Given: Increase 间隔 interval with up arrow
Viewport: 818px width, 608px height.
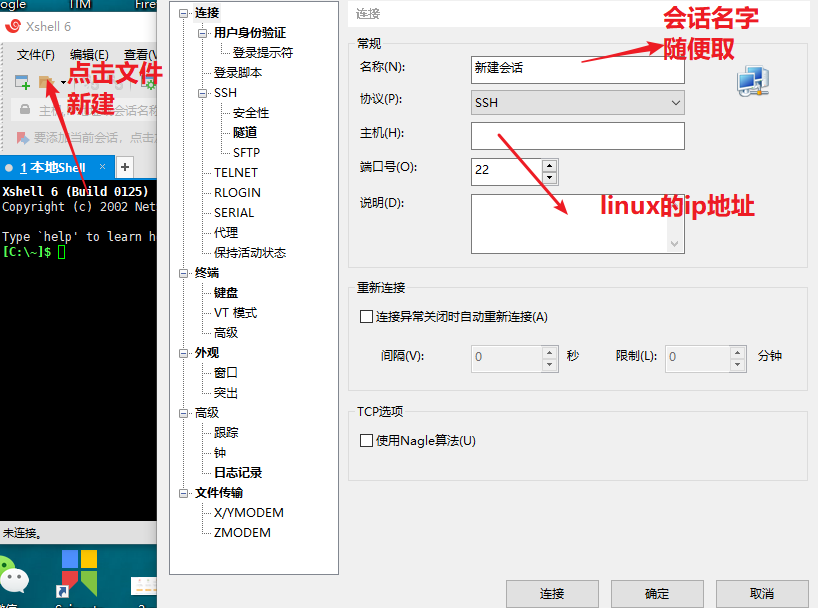Looking at the screenshot, I should tap(549, 352).
